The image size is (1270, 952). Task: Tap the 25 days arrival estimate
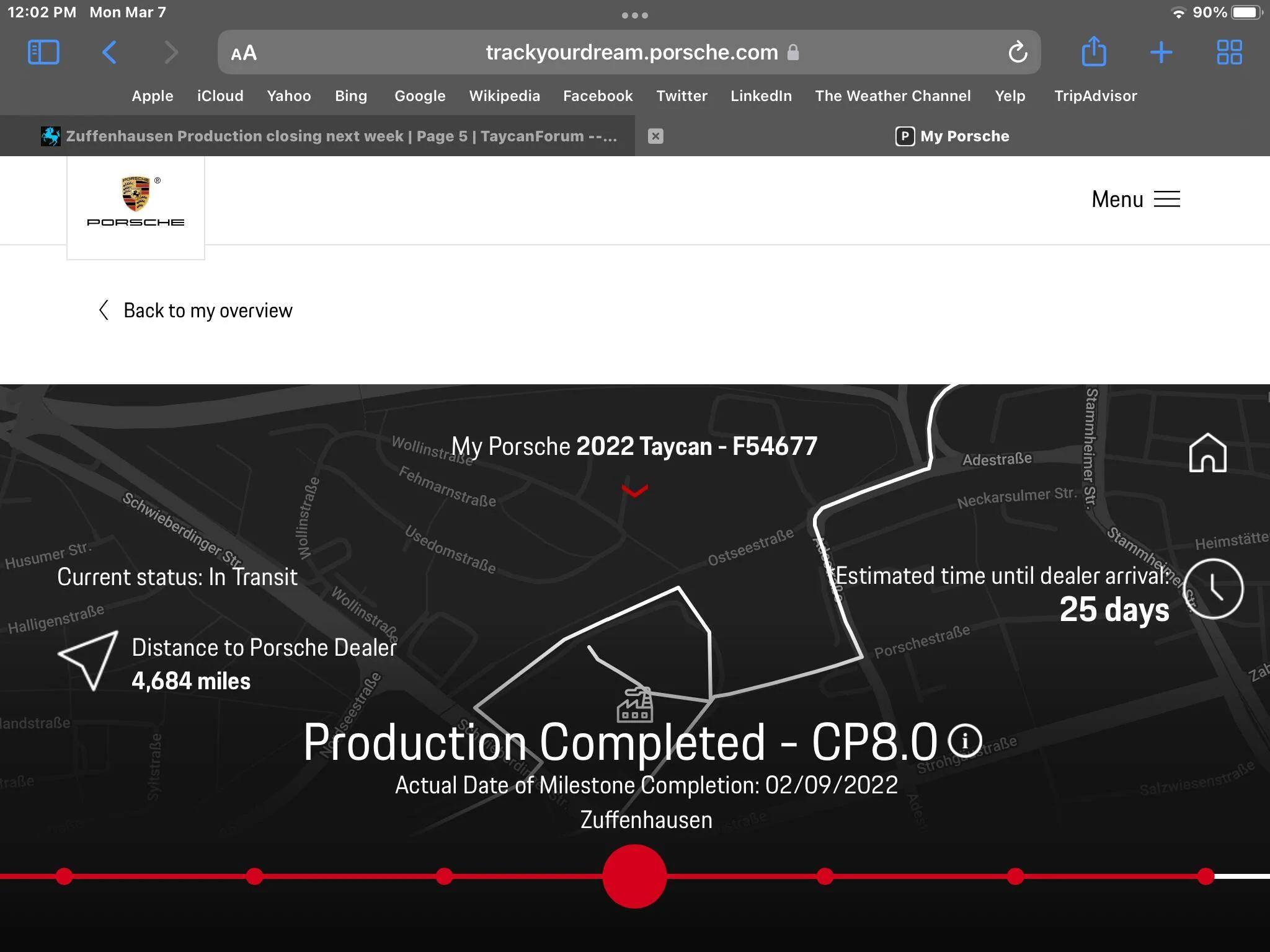pyautogui.click(x=1114, y=609)
